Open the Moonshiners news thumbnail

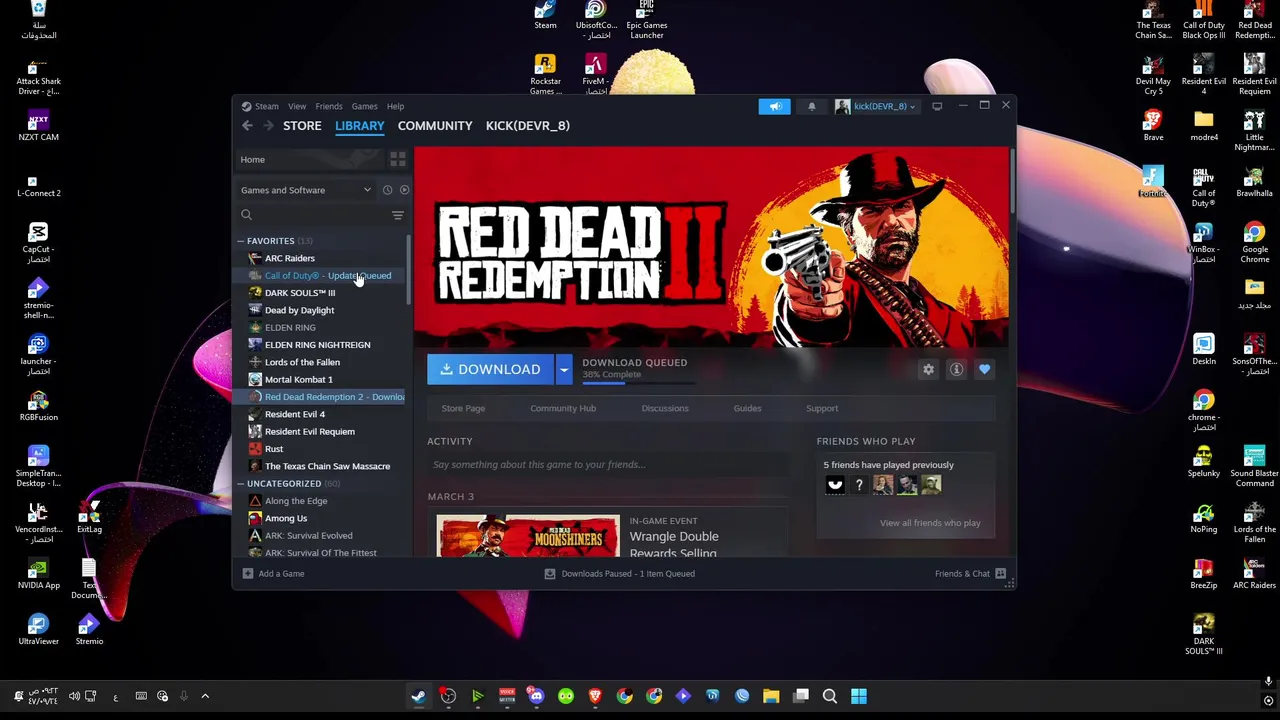point(528,536)
